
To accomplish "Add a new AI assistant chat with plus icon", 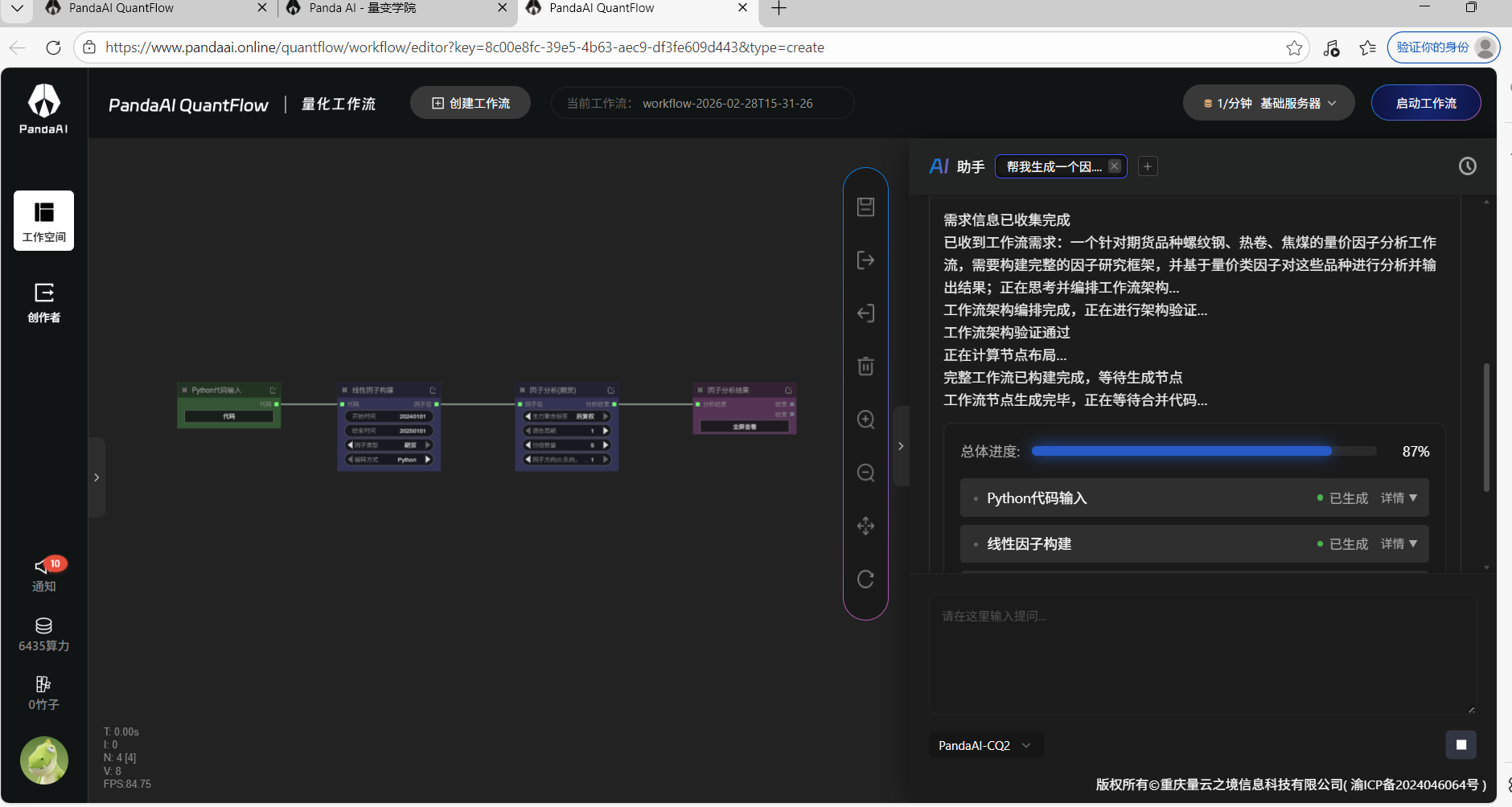I will point(1148,166).
